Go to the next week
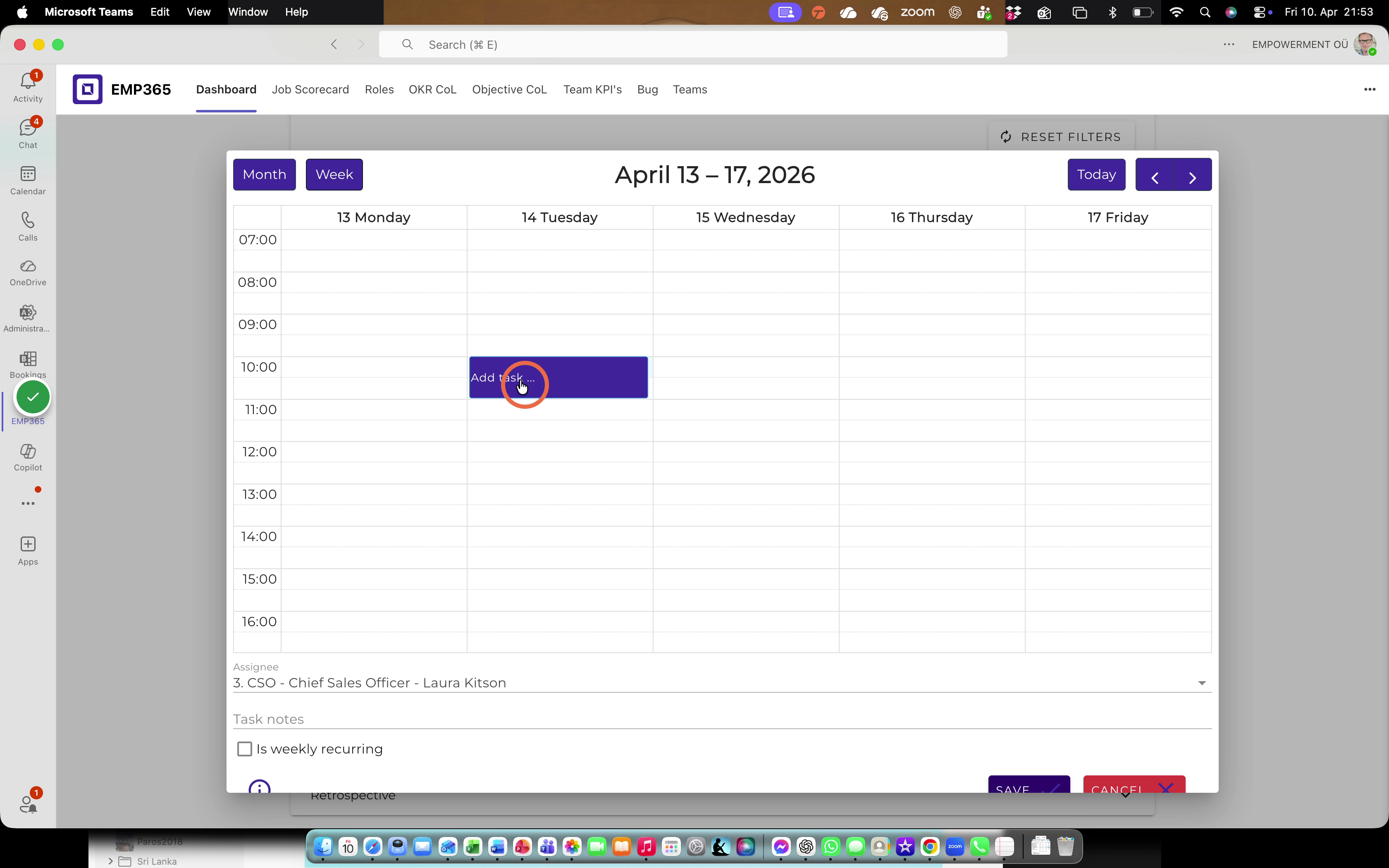The image size is (1389, 868). 1193,174
